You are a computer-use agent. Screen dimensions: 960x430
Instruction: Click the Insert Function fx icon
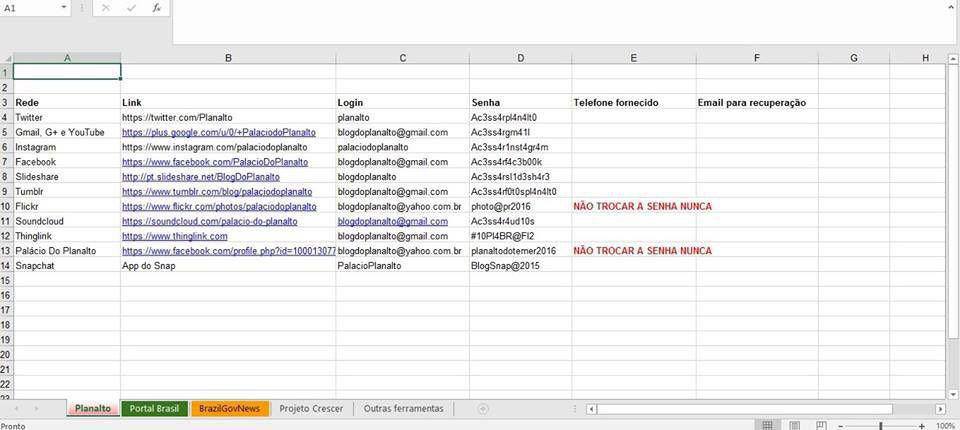(x=157, y=9)
